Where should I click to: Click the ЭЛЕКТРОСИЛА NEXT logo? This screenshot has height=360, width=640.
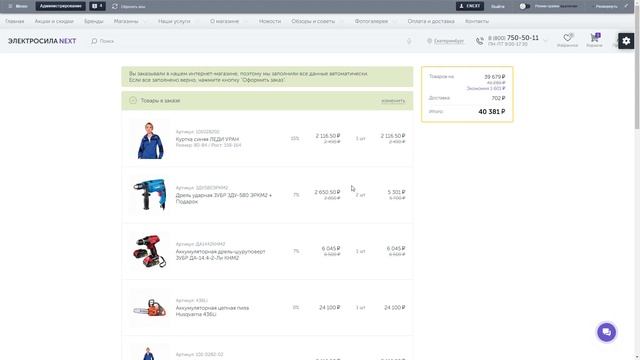point(42,41)
